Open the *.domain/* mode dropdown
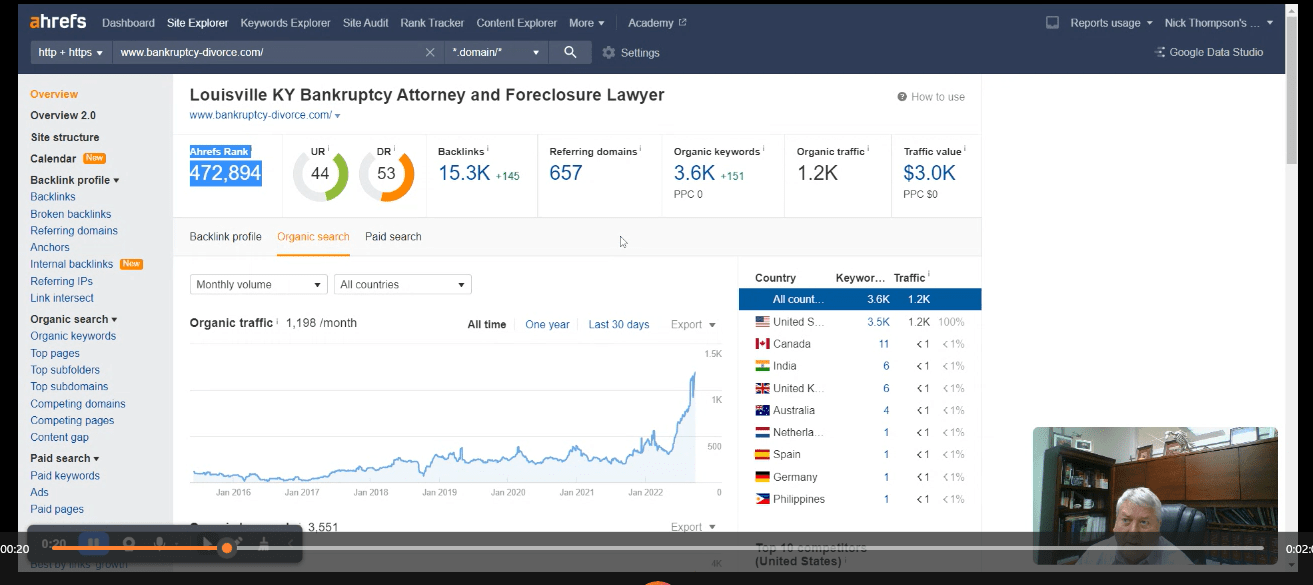1313x585 pixels. (x=497, y=52)
